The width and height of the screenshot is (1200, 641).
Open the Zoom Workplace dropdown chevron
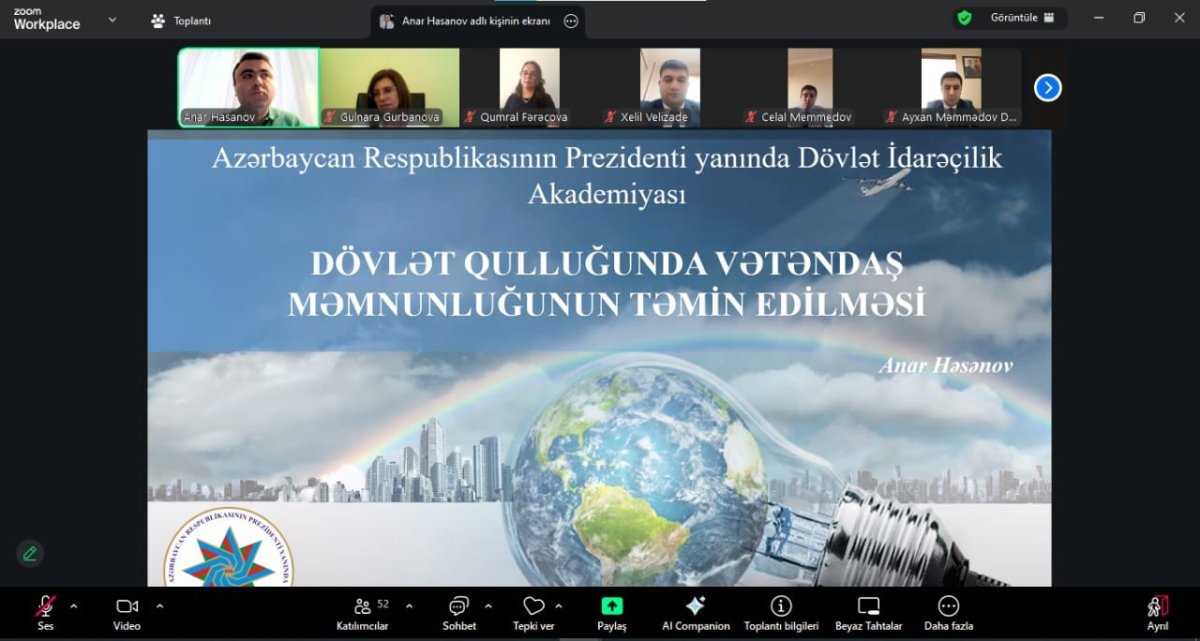pos(112,19)
